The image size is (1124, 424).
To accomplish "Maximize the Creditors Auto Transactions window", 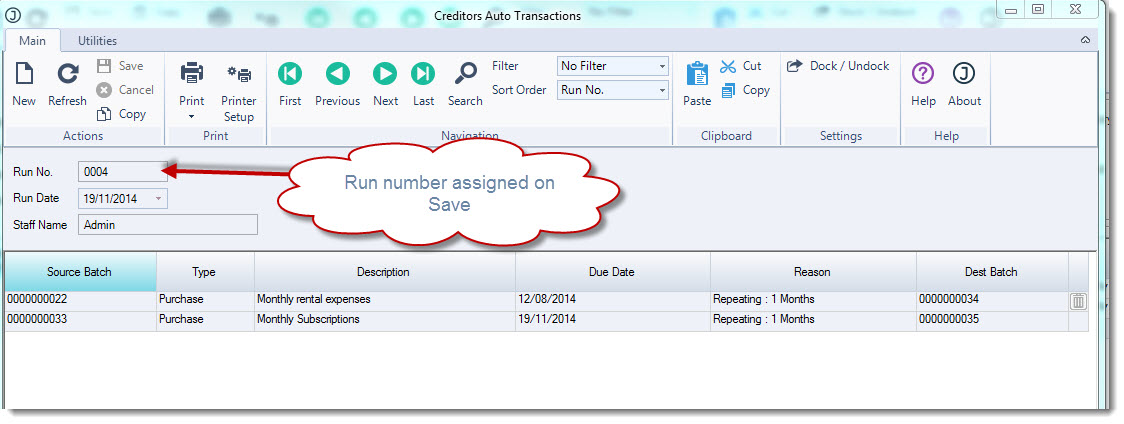I will pos(1038,9).
